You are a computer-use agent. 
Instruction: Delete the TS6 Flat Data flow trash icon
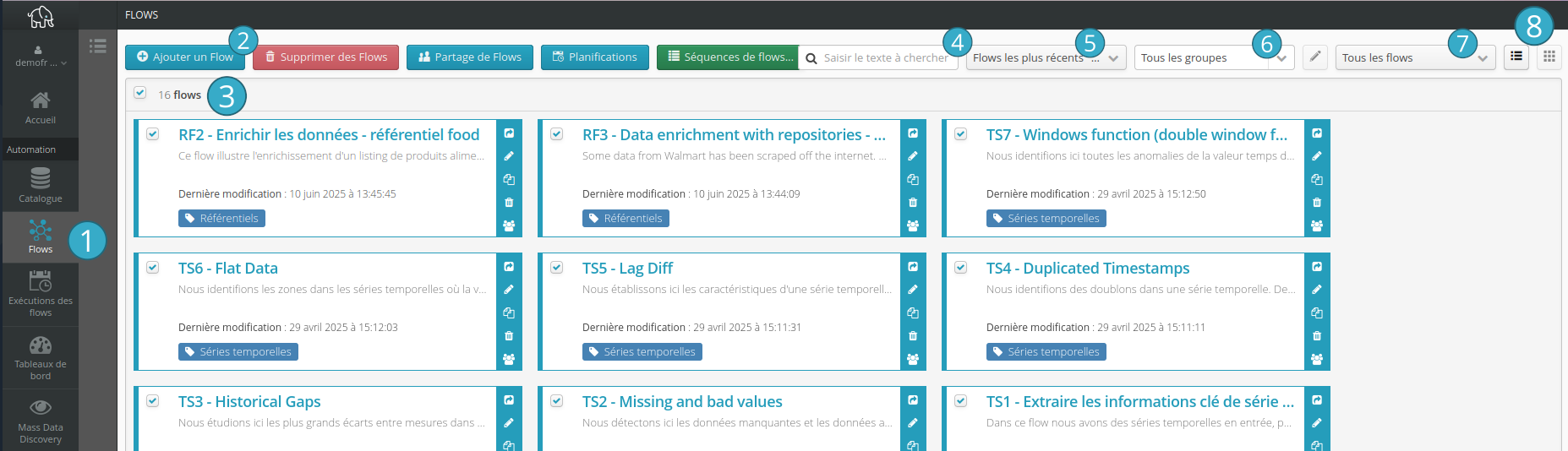pos(509,336)
